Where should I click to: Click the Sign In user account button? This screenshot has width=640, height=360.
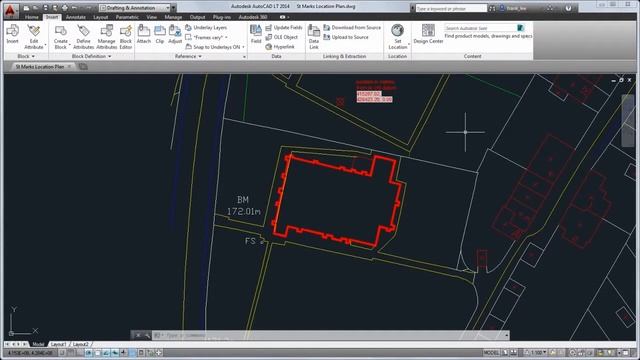click(513, 8)
